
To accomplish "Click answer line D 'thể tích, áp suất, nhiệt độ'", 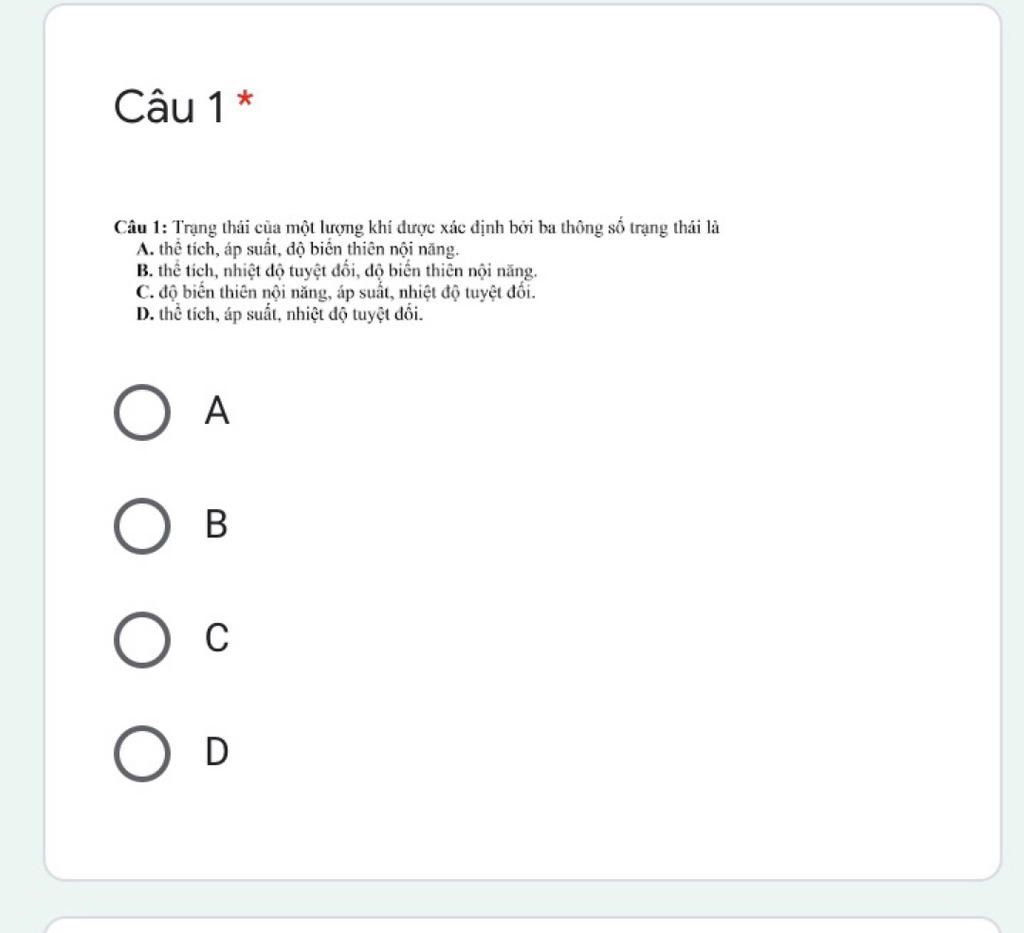I will click(280, 314).
